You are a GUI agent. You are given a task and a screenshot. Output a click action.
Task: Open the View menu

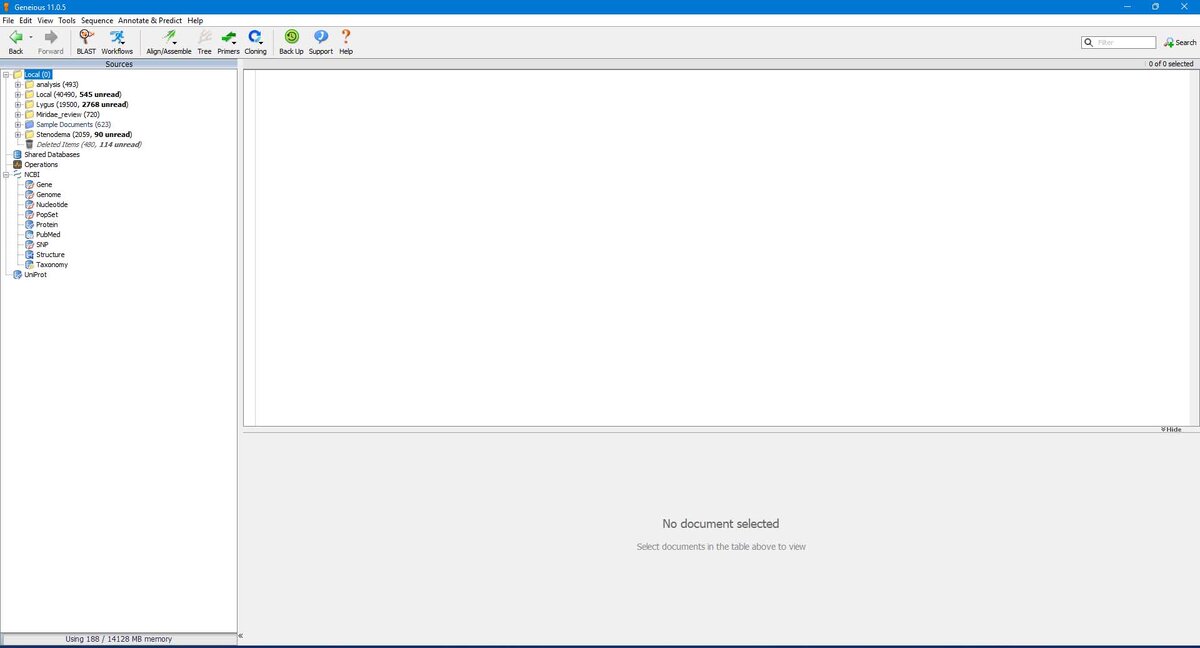coord(46,20)
